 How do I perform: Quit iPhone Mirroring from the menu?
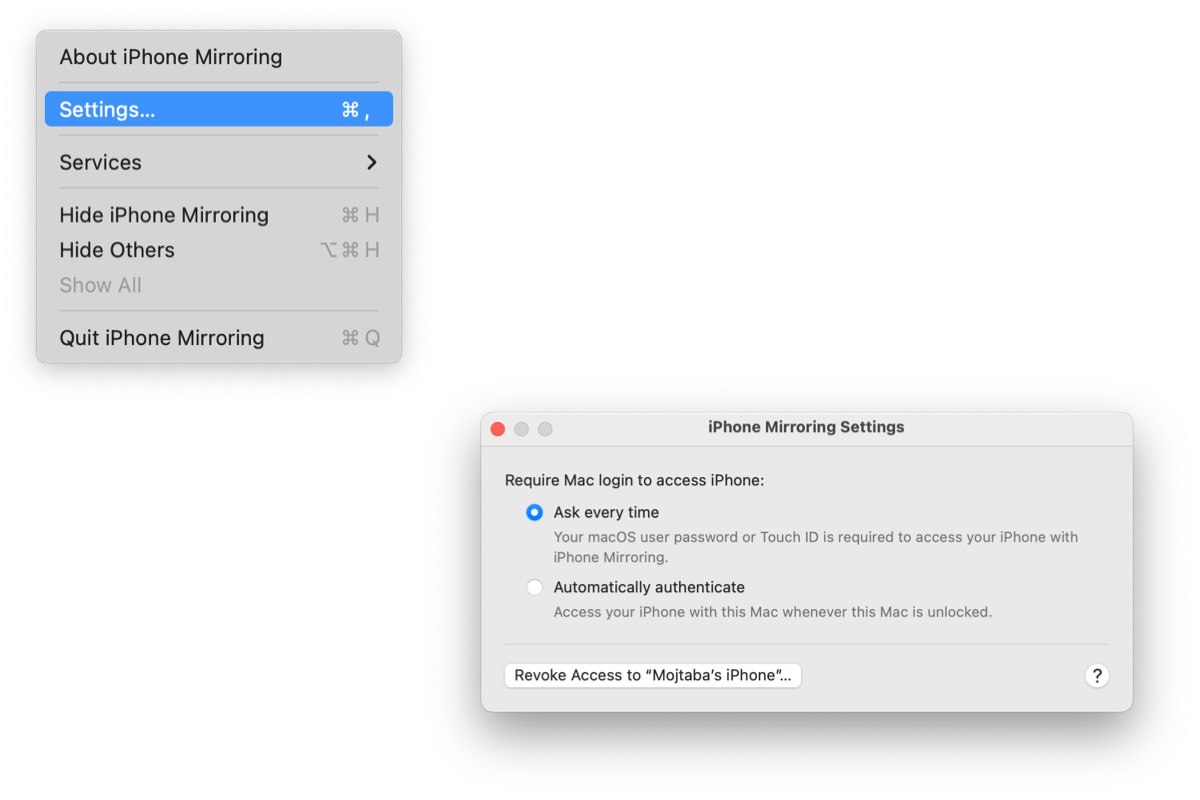tap(218, 338)
